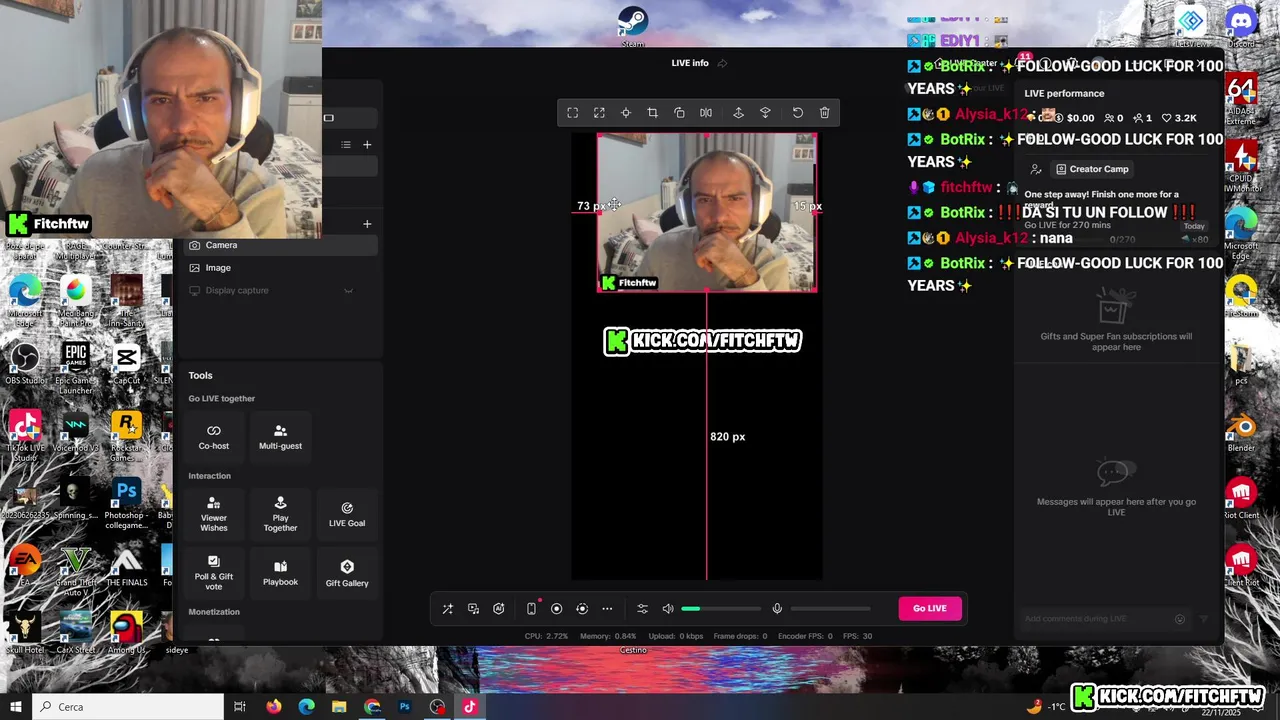The height and width of the screenshot is (720, 1280).
Task: Delete the selected source with trash icon
Action: point(825,113)
